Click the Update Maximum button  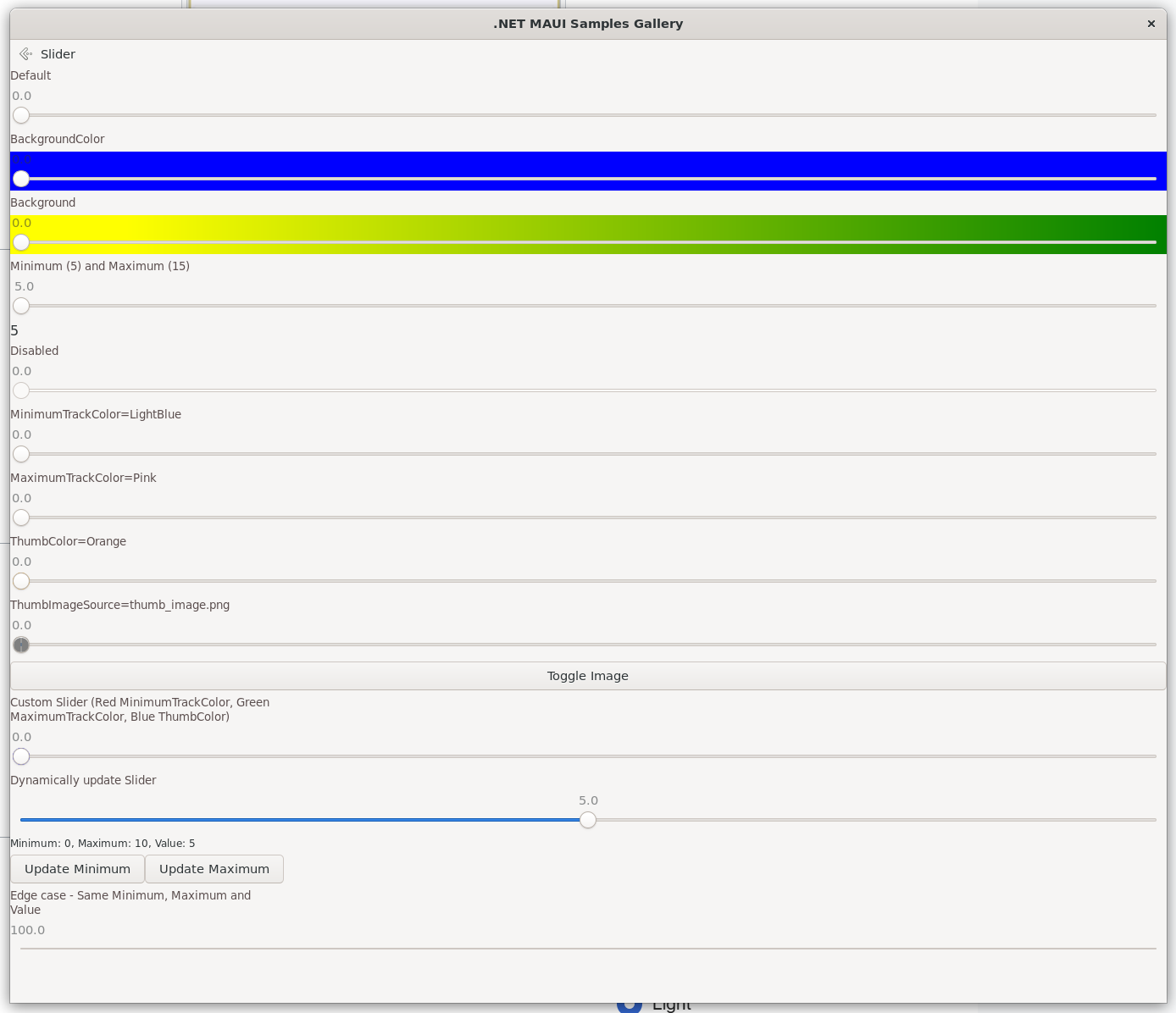click(214, 869)
